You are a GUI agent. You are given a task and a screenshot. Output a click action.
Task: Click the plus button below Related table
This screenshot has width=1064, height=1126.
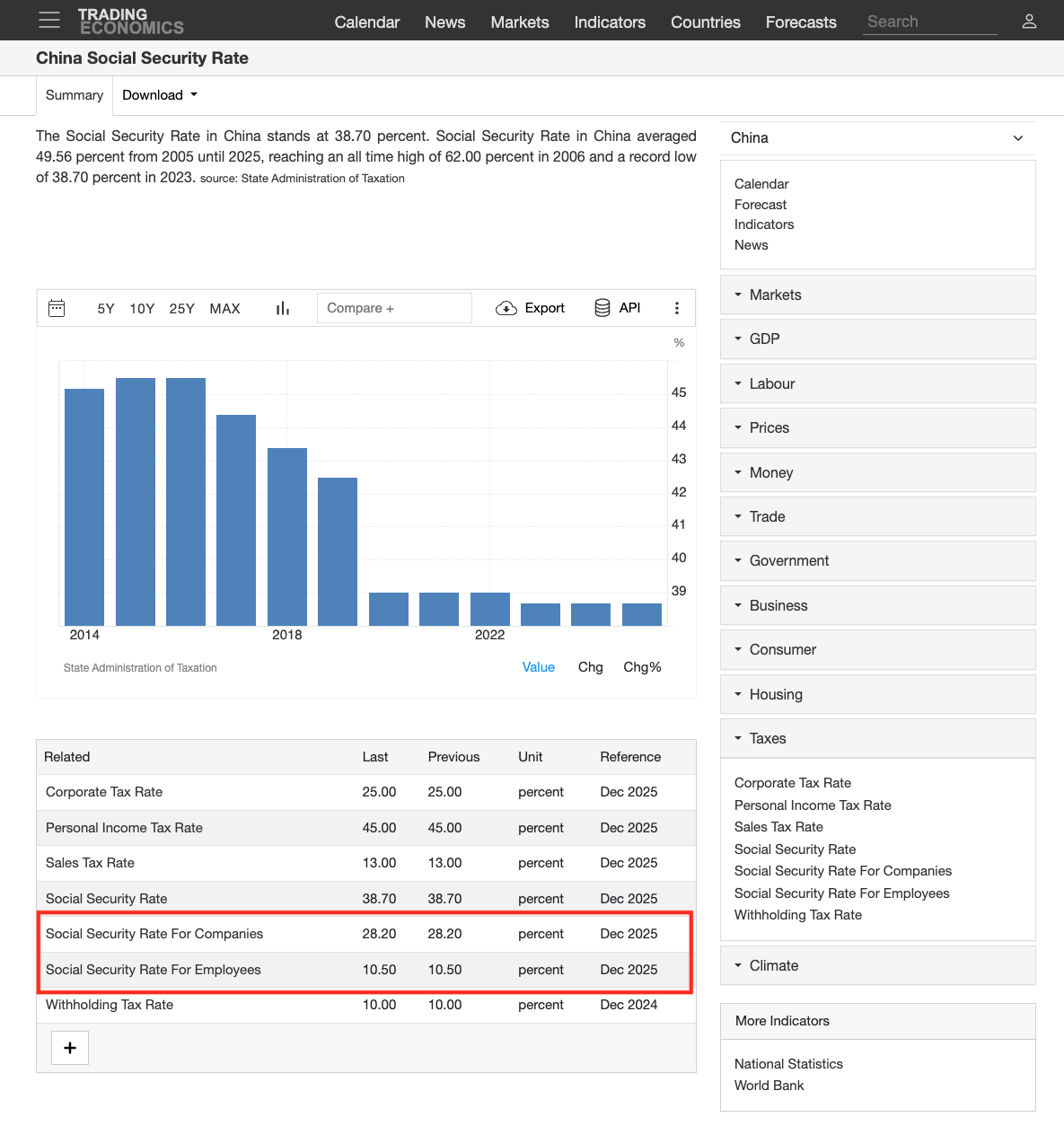70,1048
